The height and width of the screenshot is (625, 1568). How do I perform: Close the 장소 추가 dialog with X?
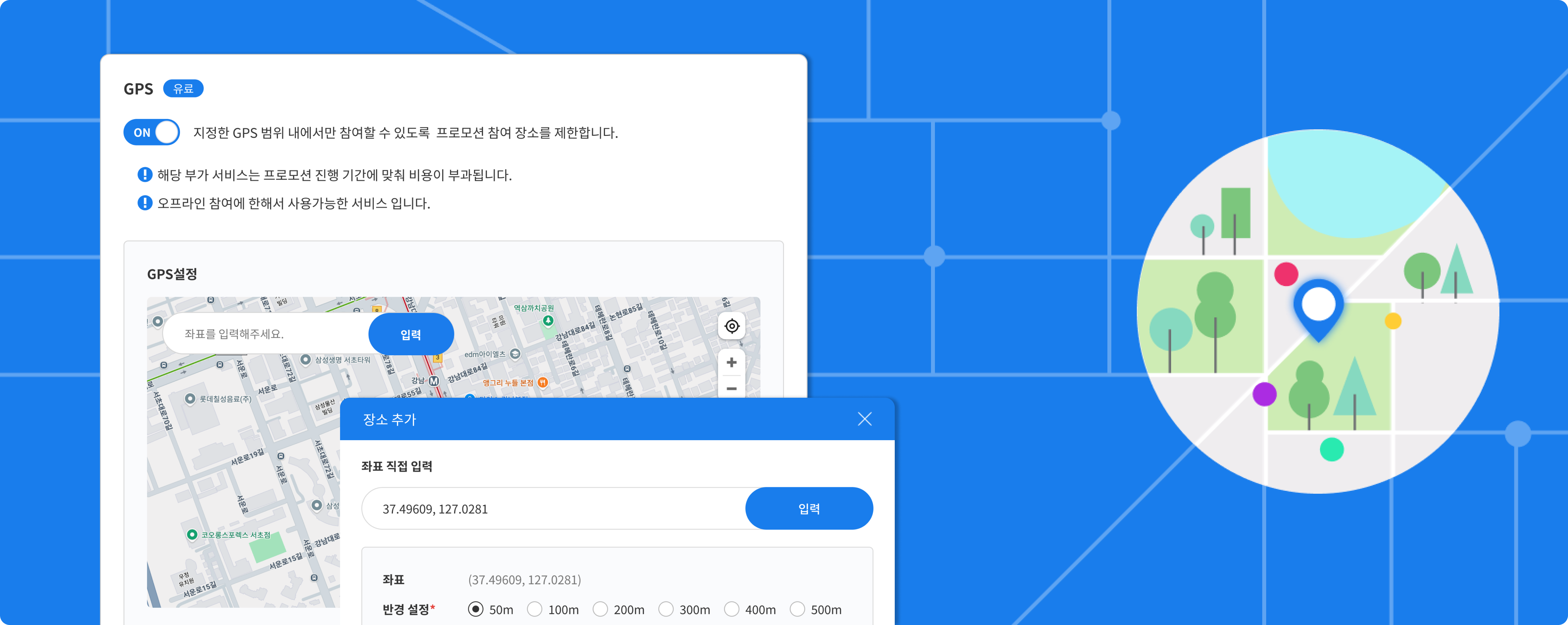click(x=864, y=419)
